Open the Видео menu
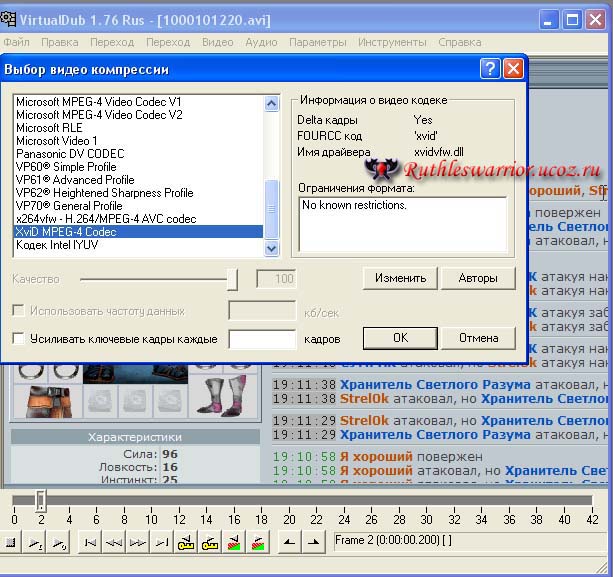This screenshot has height=577, width=613. [x=217, y=42]
